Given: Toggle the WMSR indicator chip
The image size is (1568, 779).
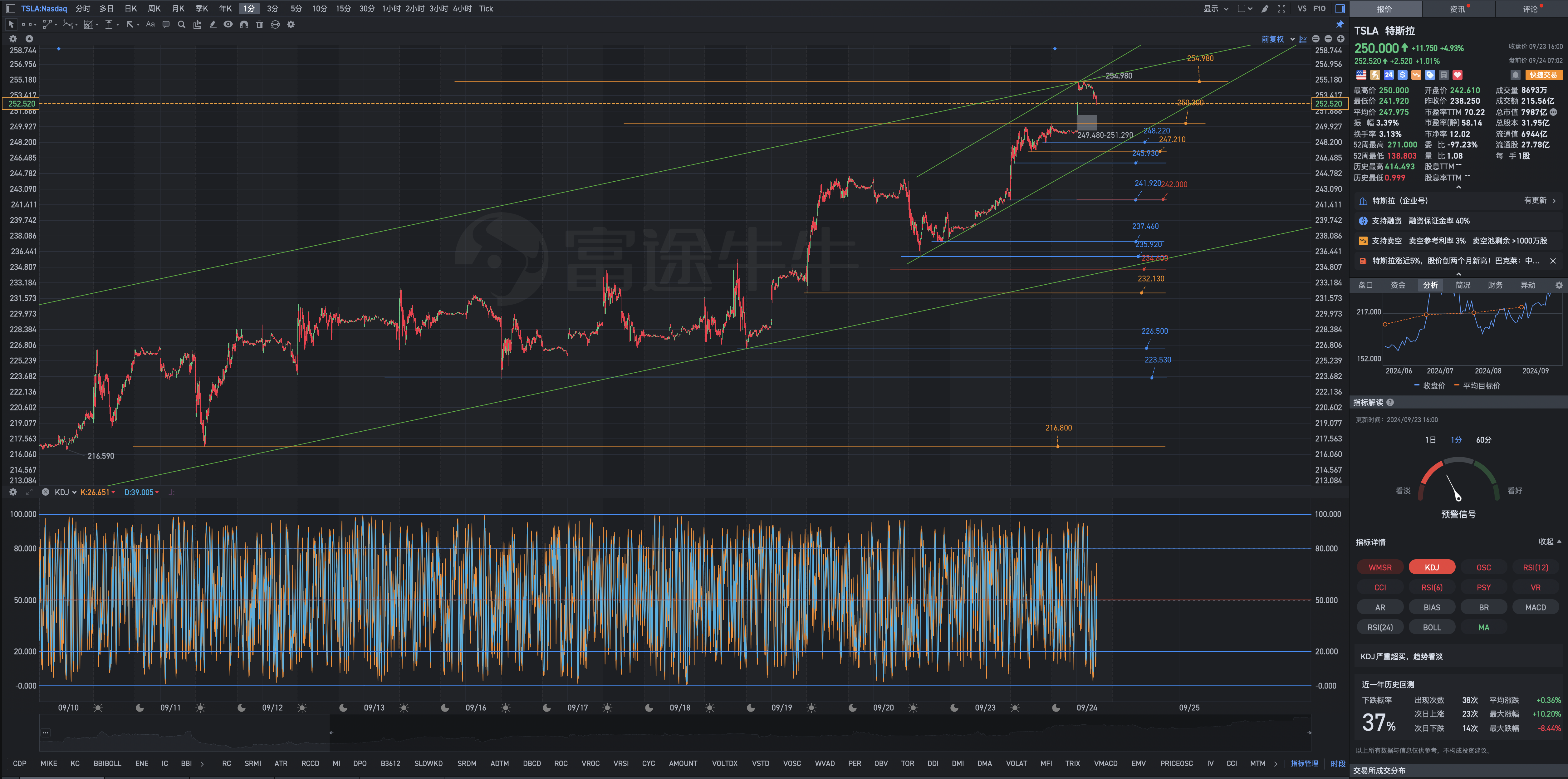Looking at the screenshot, I should [1380, 567].
